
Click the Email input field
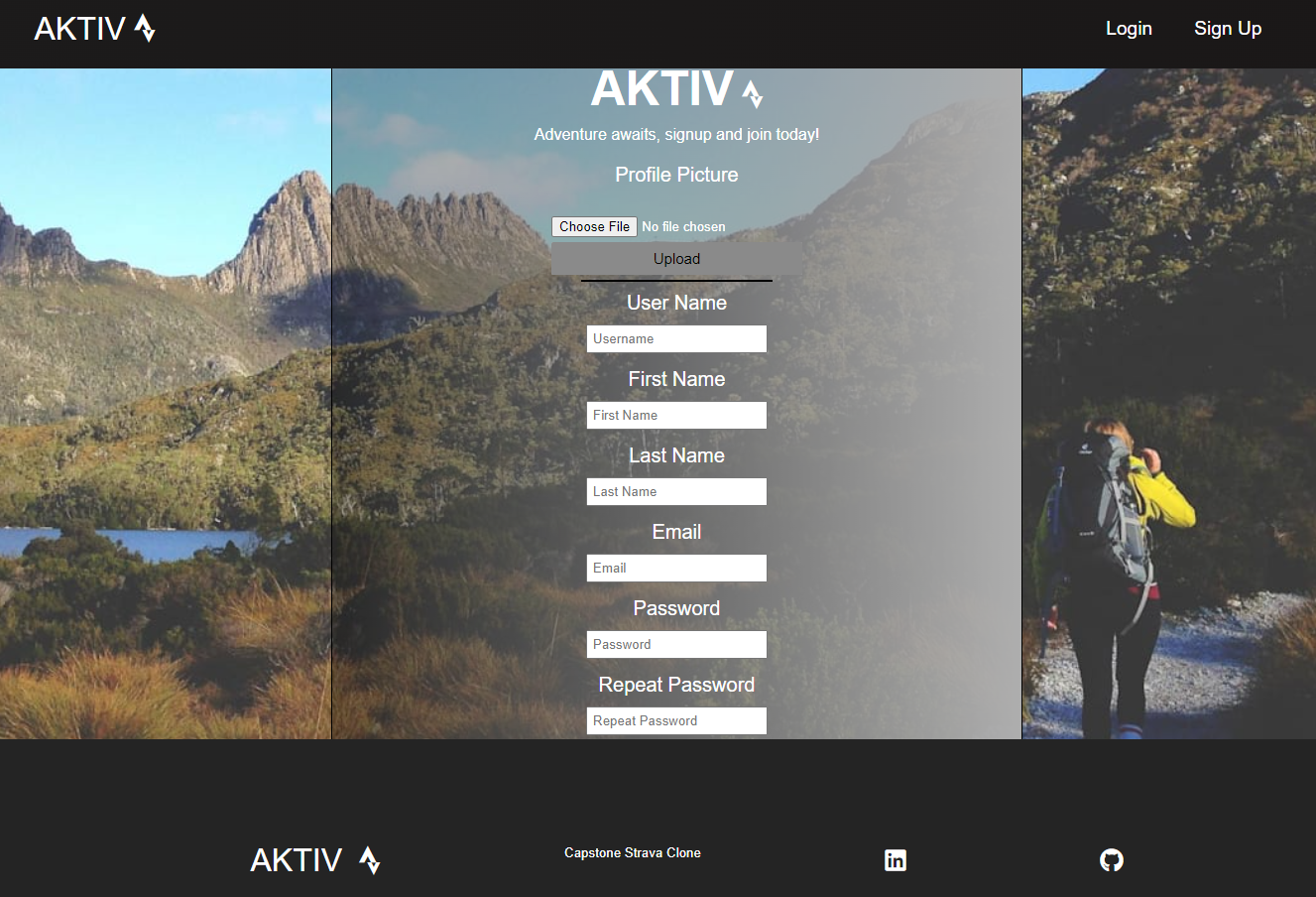click(676, 568)
